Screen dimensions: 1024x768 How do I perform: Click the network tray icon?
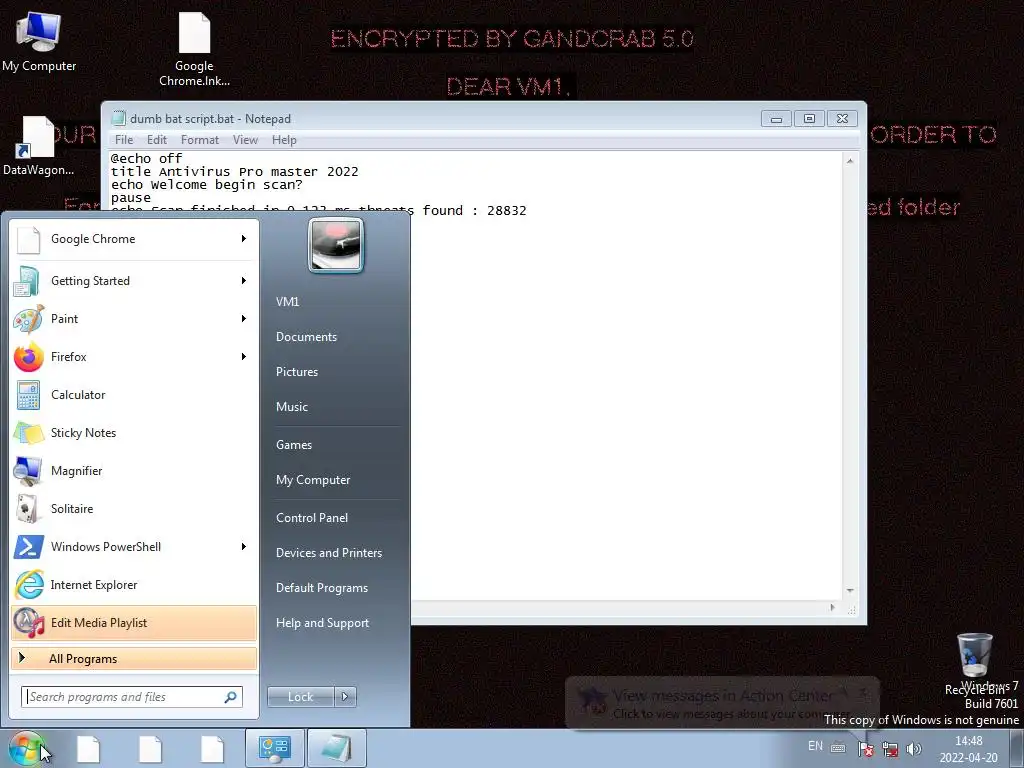click(889, 748)
